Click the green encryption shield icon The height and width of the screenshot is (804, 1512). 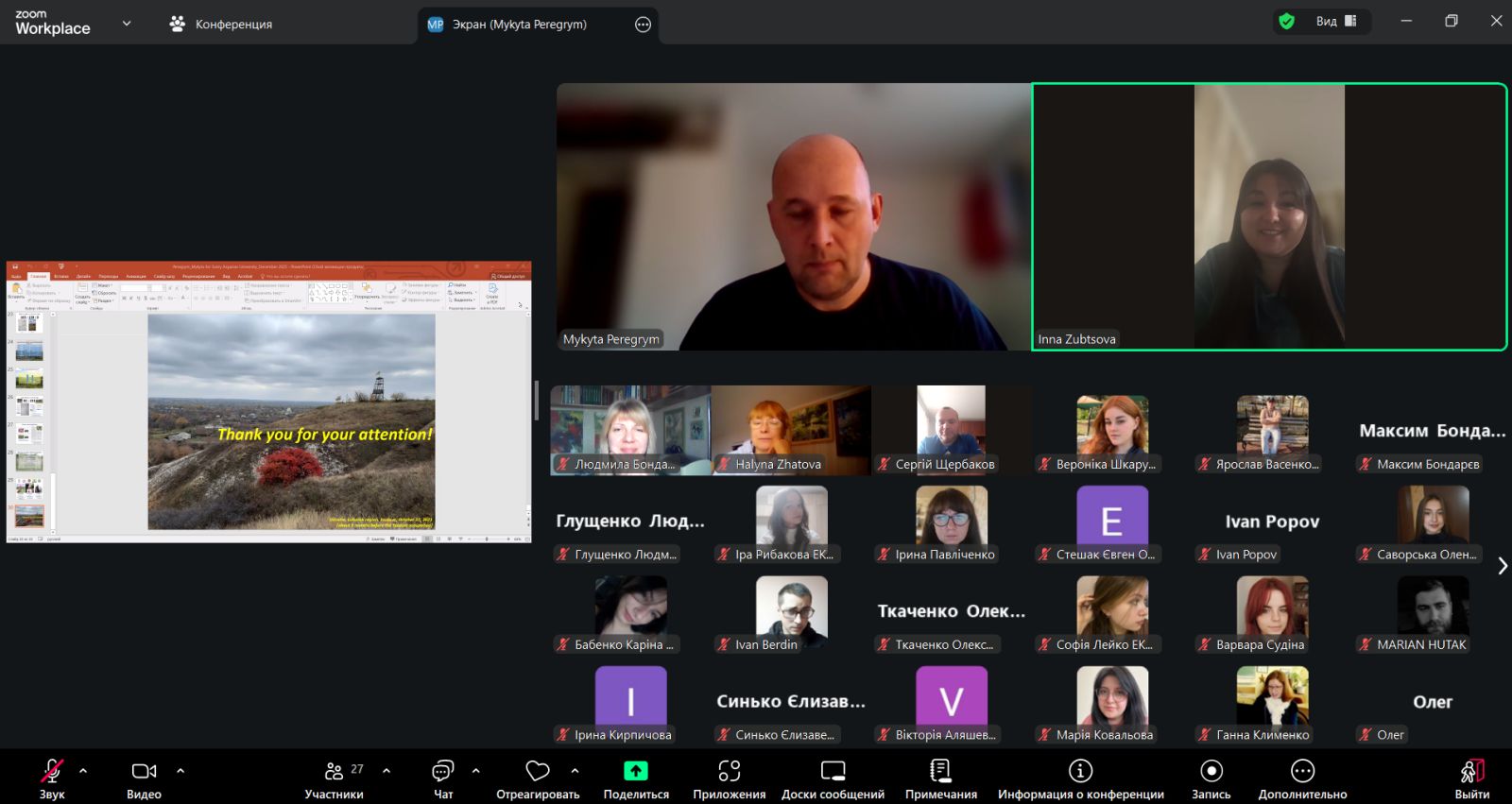1286,21
